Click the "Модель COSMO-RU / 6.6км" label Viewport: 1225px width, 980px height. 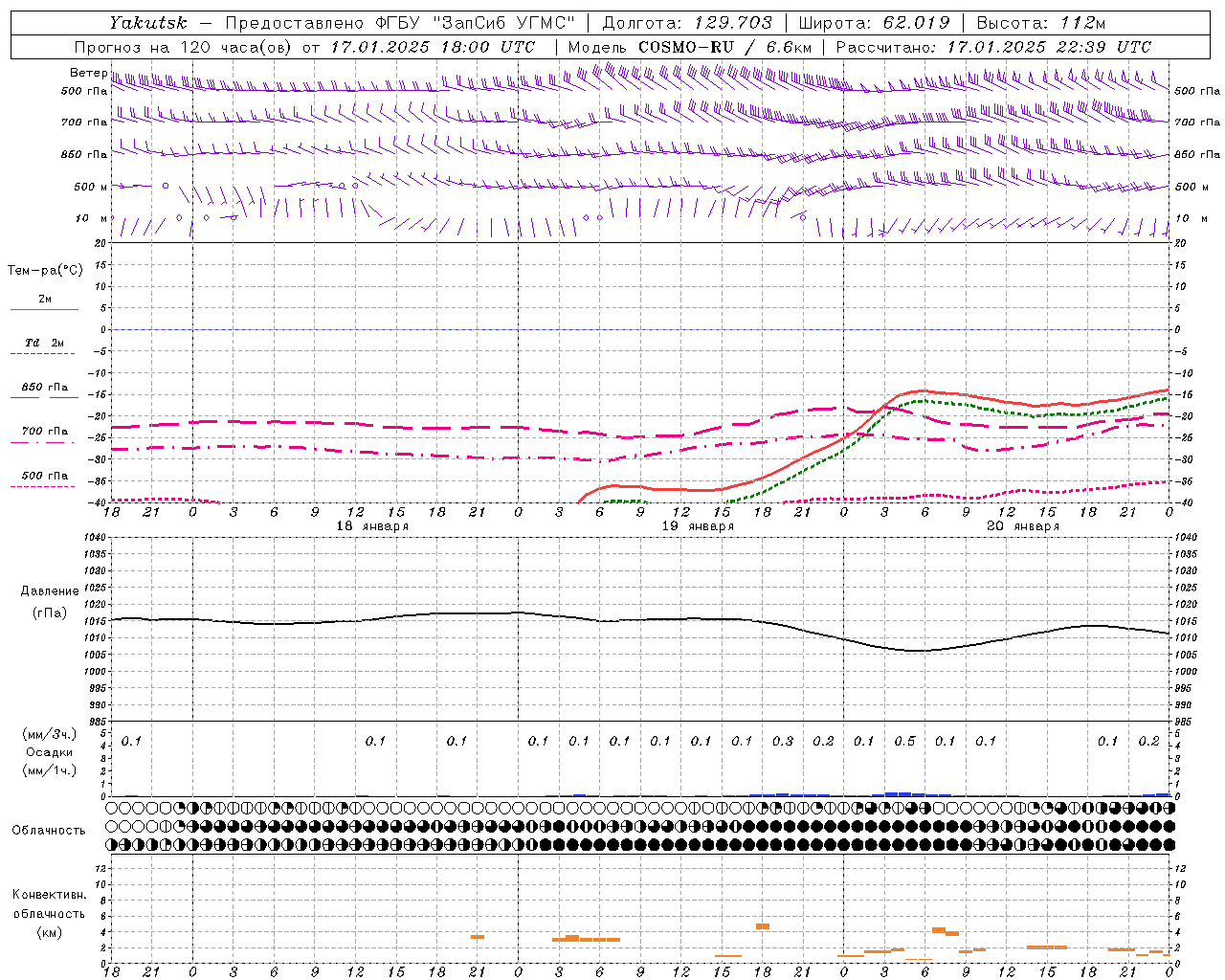click(690, 47)
